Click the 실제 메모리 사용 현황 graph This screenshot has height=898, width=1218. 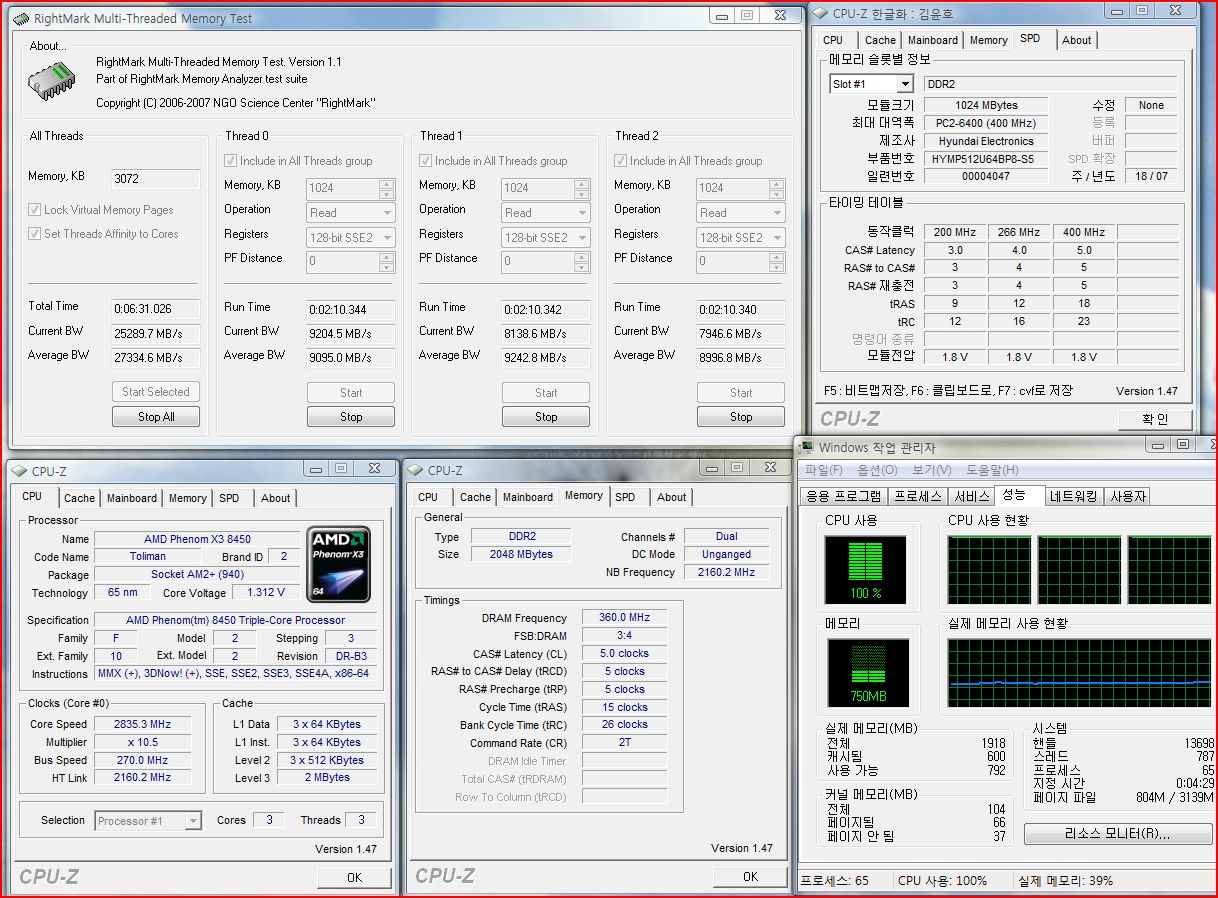point(1079,674)
